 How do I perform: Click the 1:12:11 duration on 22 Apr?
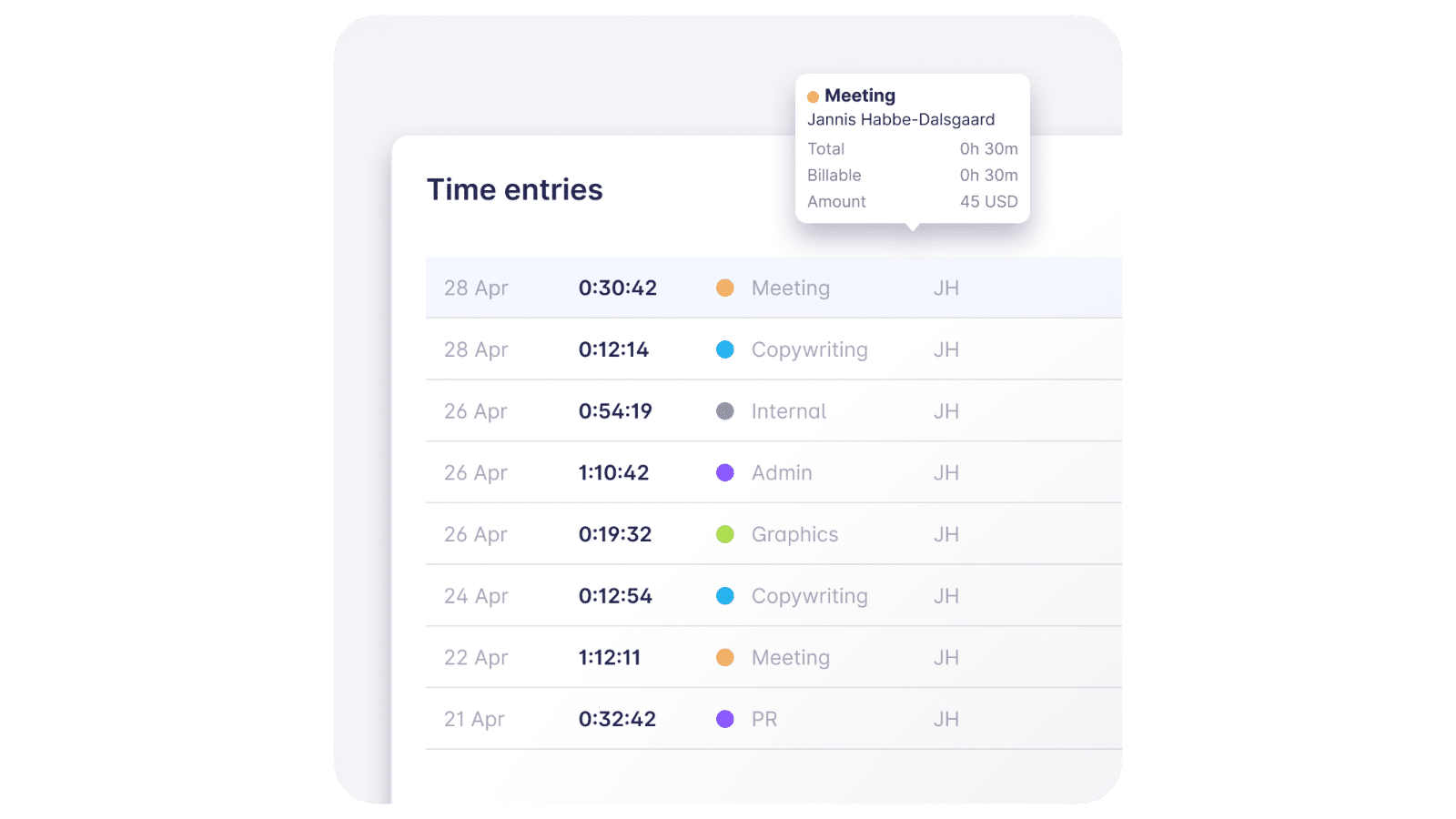click(x=610, y=657)
